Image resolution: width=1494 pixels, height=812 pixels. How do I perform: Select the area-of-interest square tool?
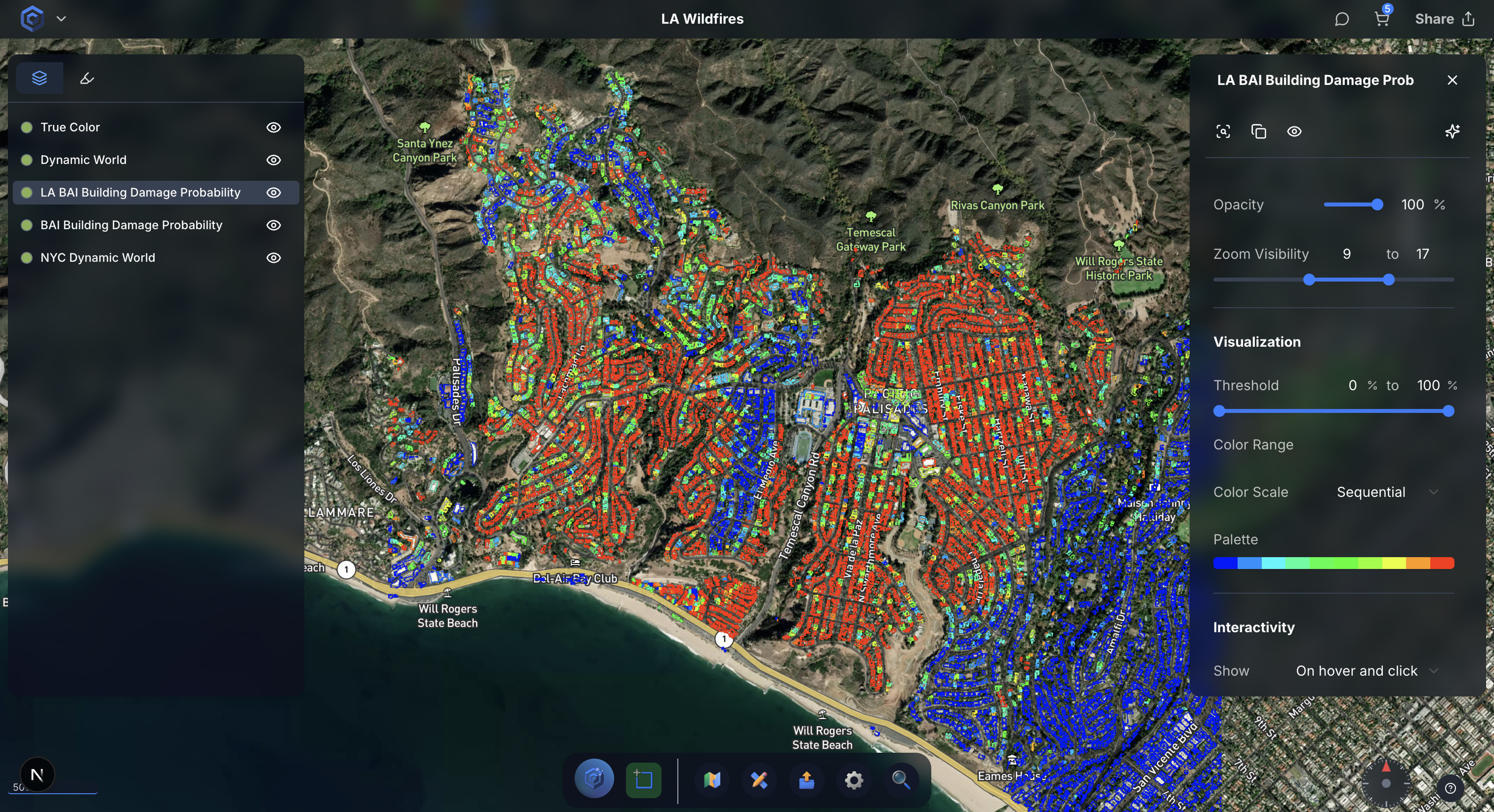[x=643, y=779]
